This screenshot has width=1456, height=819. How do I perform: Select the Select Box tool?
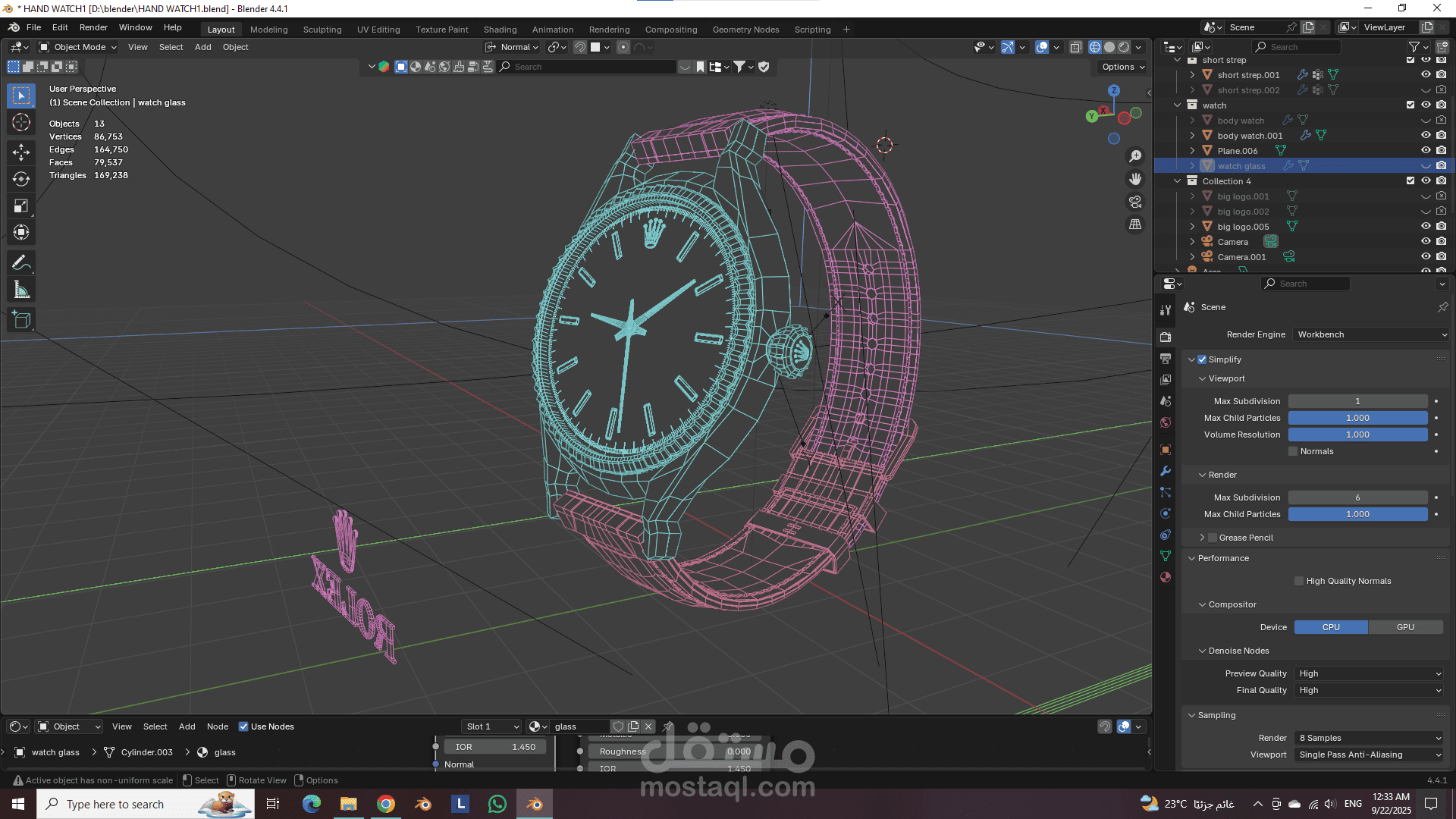click(21, 96)
